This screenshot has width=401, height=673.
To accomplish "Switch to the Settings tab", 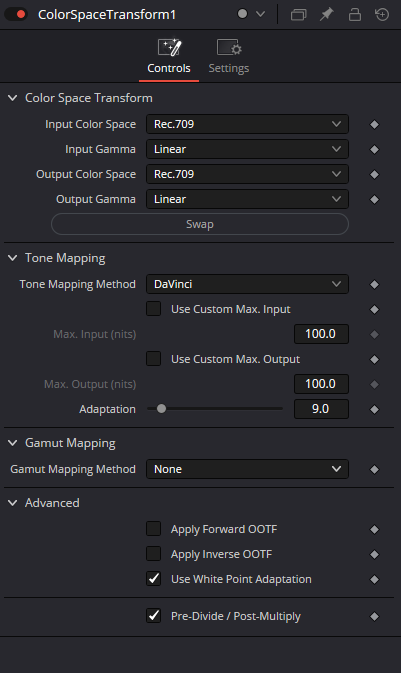I will tap(229, 57).
